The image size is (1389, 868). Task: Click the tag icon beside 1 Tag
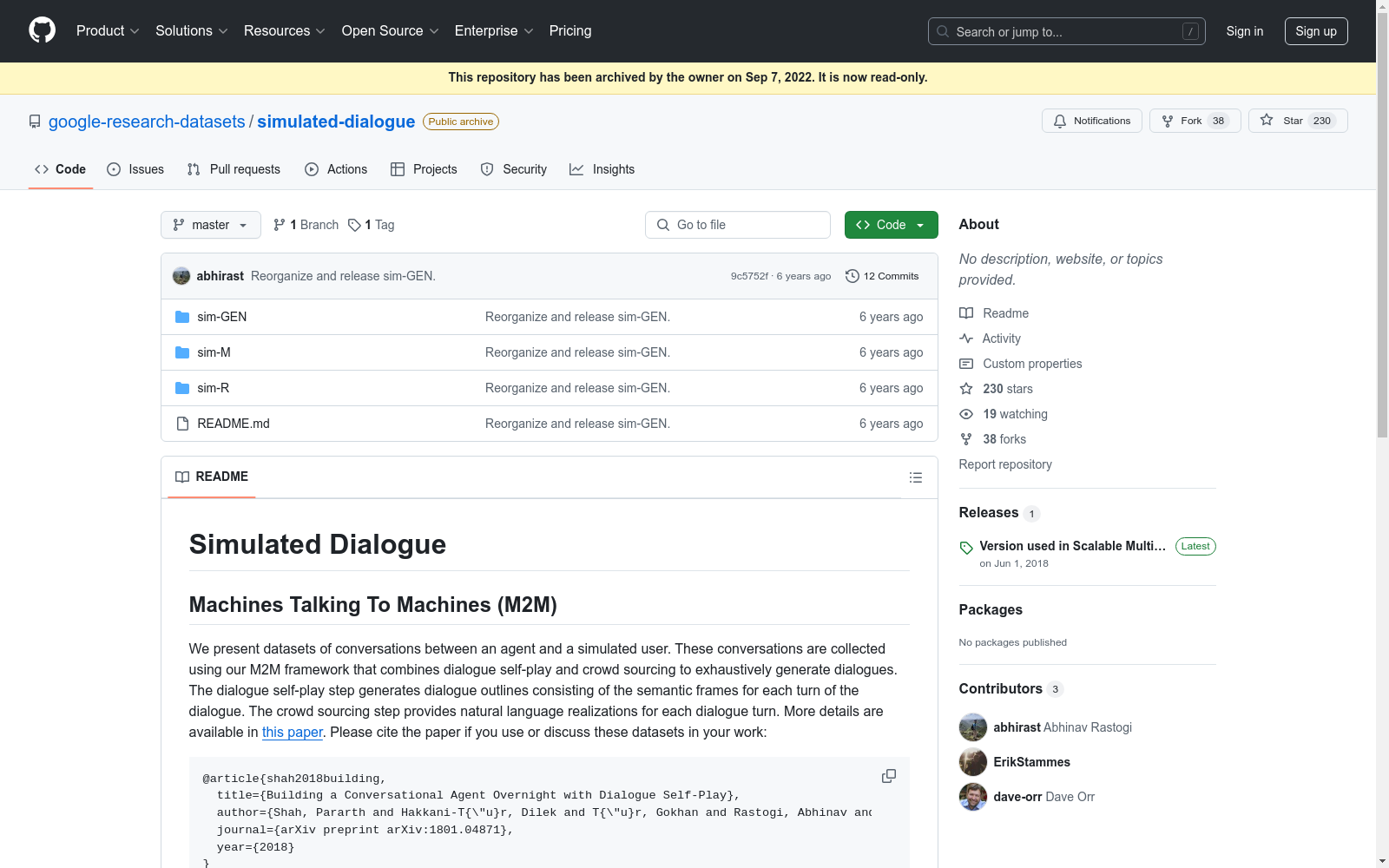pyautogui.click(x=354, y=225)
